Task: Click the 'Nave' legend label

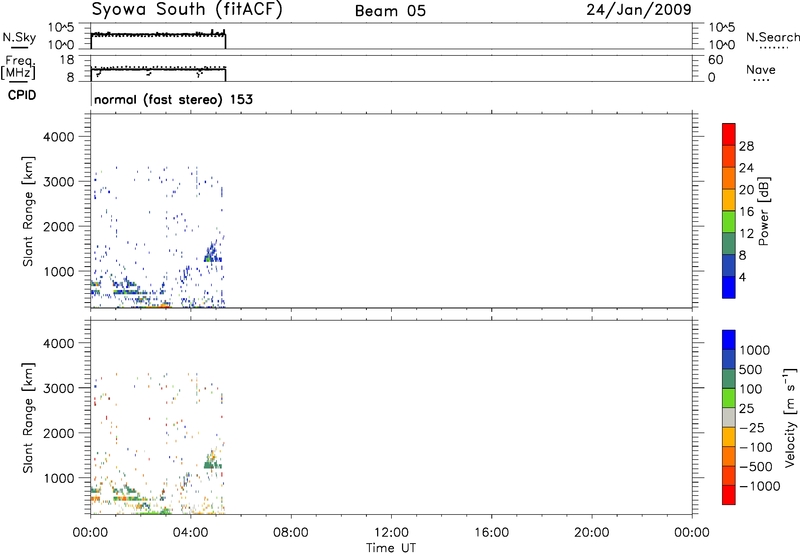Action: click(761, 70)
